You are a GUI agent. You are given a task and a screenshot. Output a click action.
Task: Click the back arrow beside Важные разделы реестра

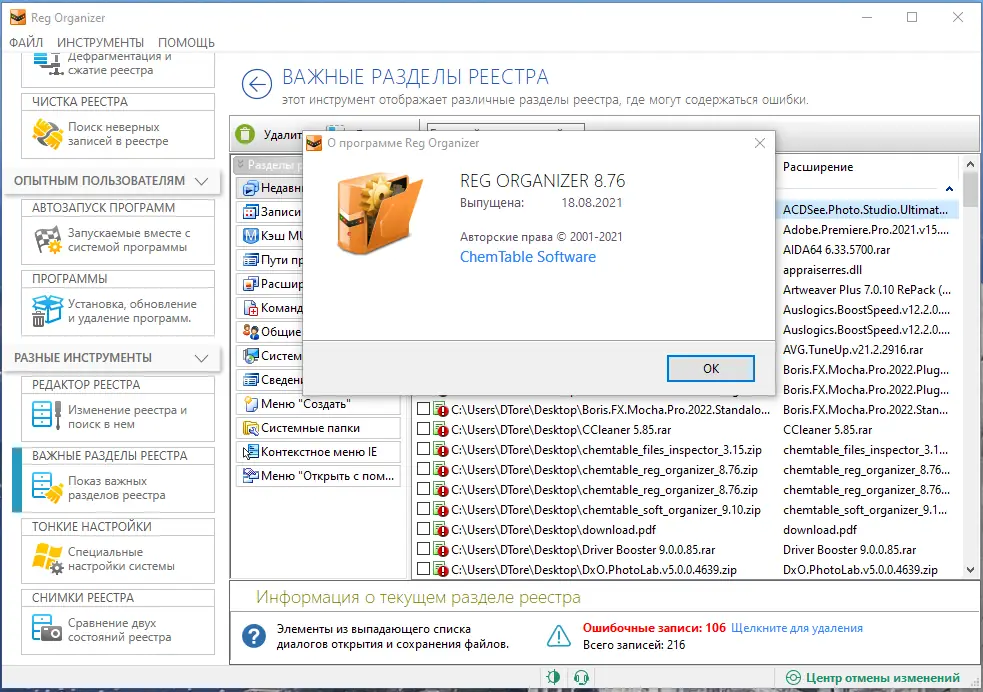(256, 83)
